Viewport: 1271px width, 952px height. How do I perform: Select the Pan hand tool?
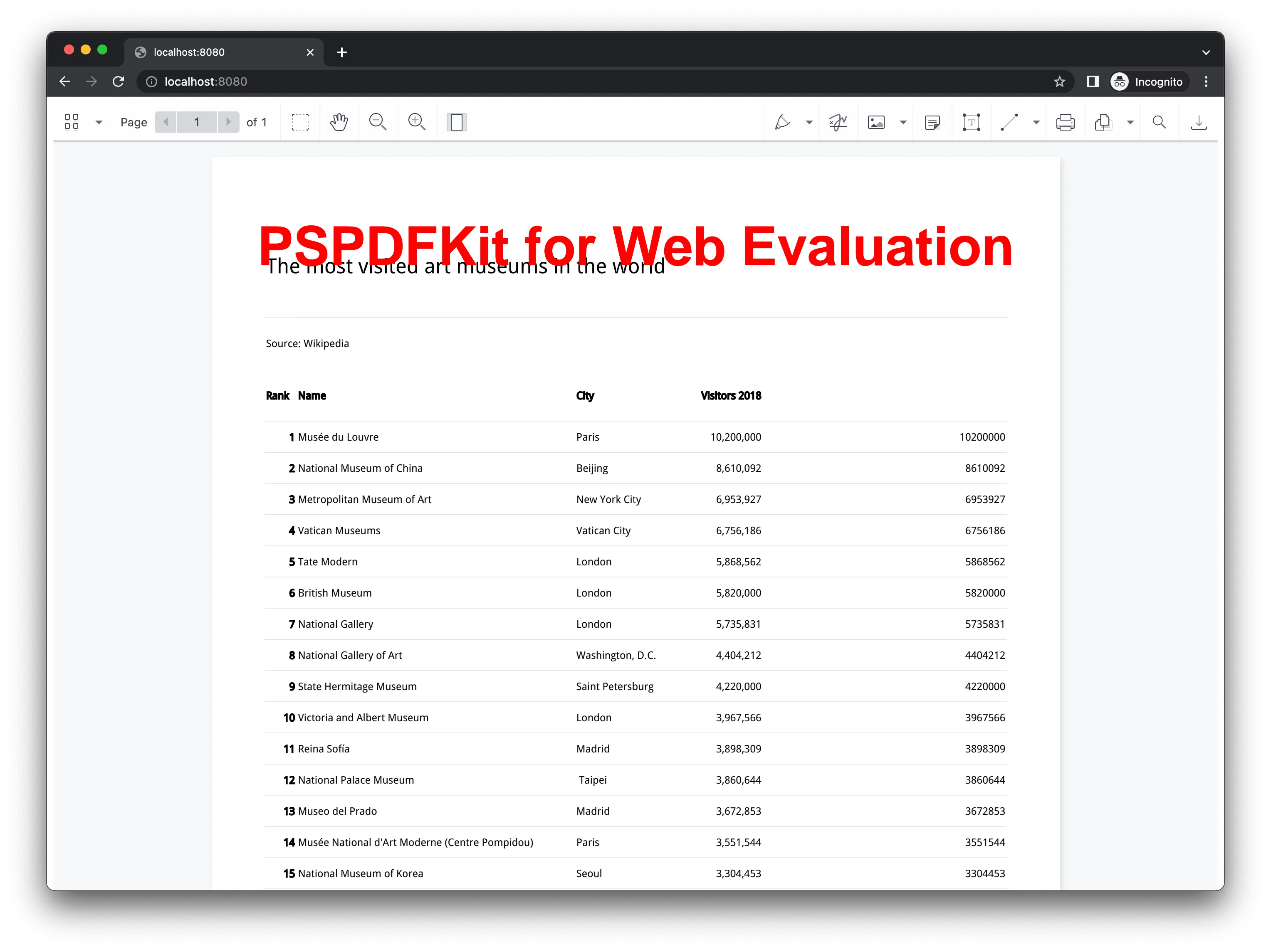[x=339, y=122]
